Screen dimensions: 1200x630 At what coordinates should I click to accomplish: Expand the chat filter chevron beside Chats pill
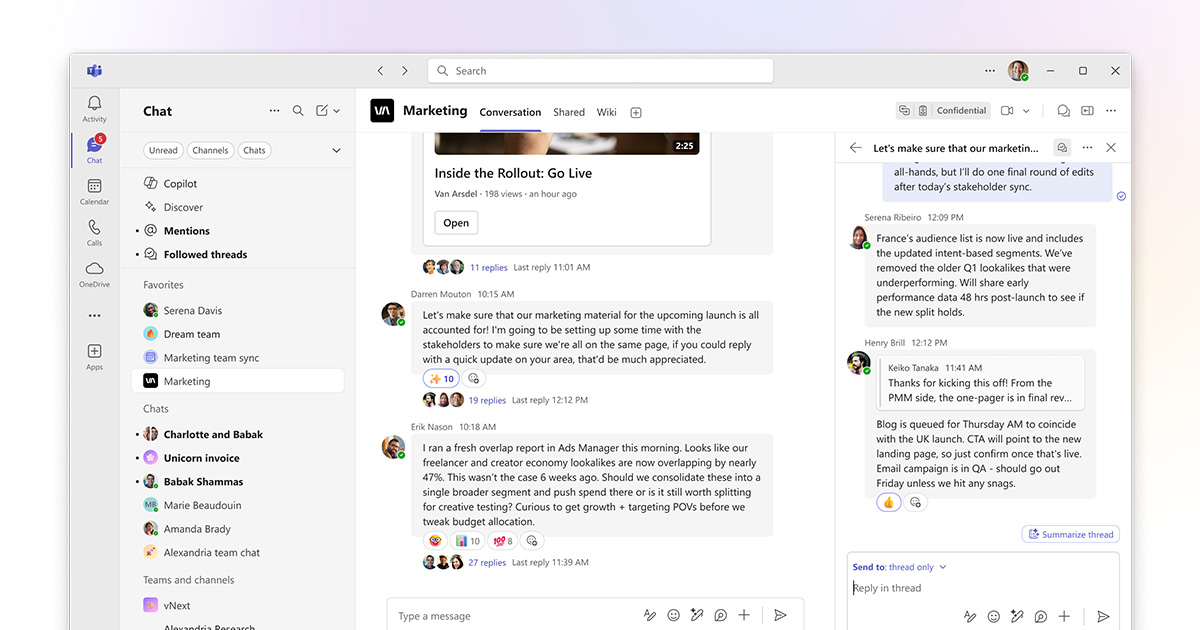click(336, 150)
